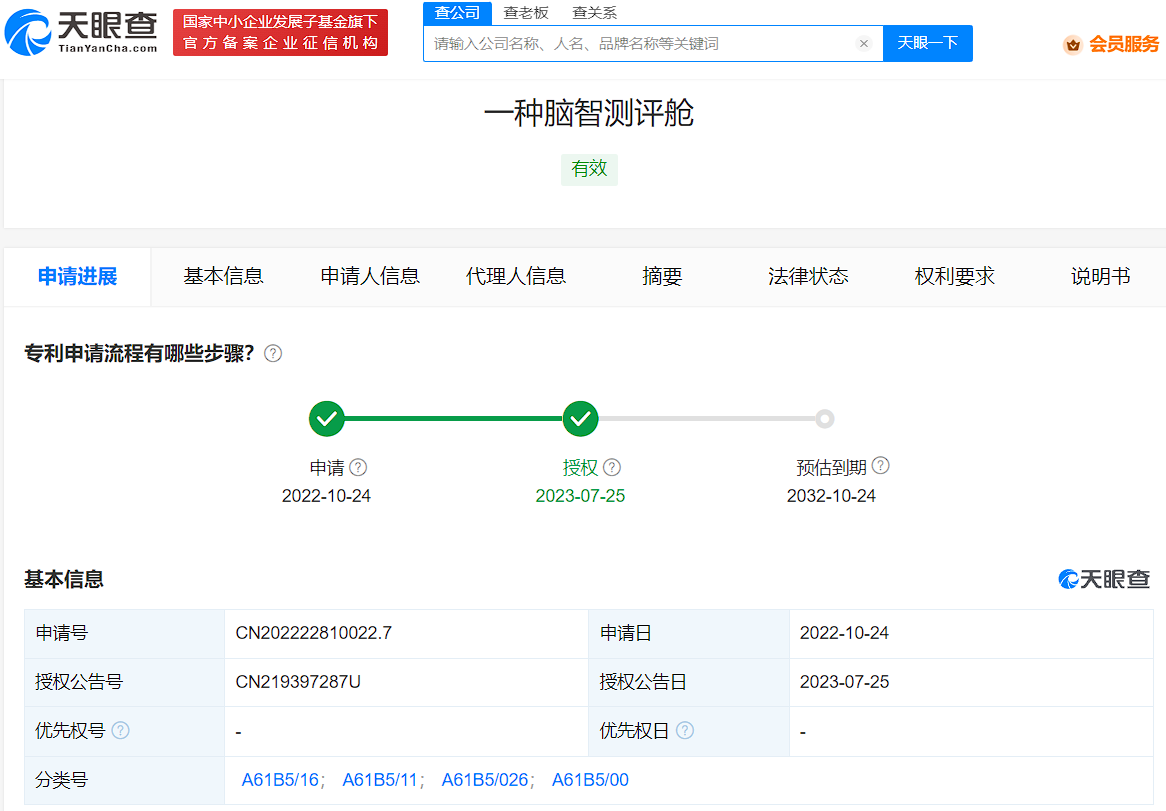
Task: Click help icon next to 预估到期
Action: pos(880,465)
